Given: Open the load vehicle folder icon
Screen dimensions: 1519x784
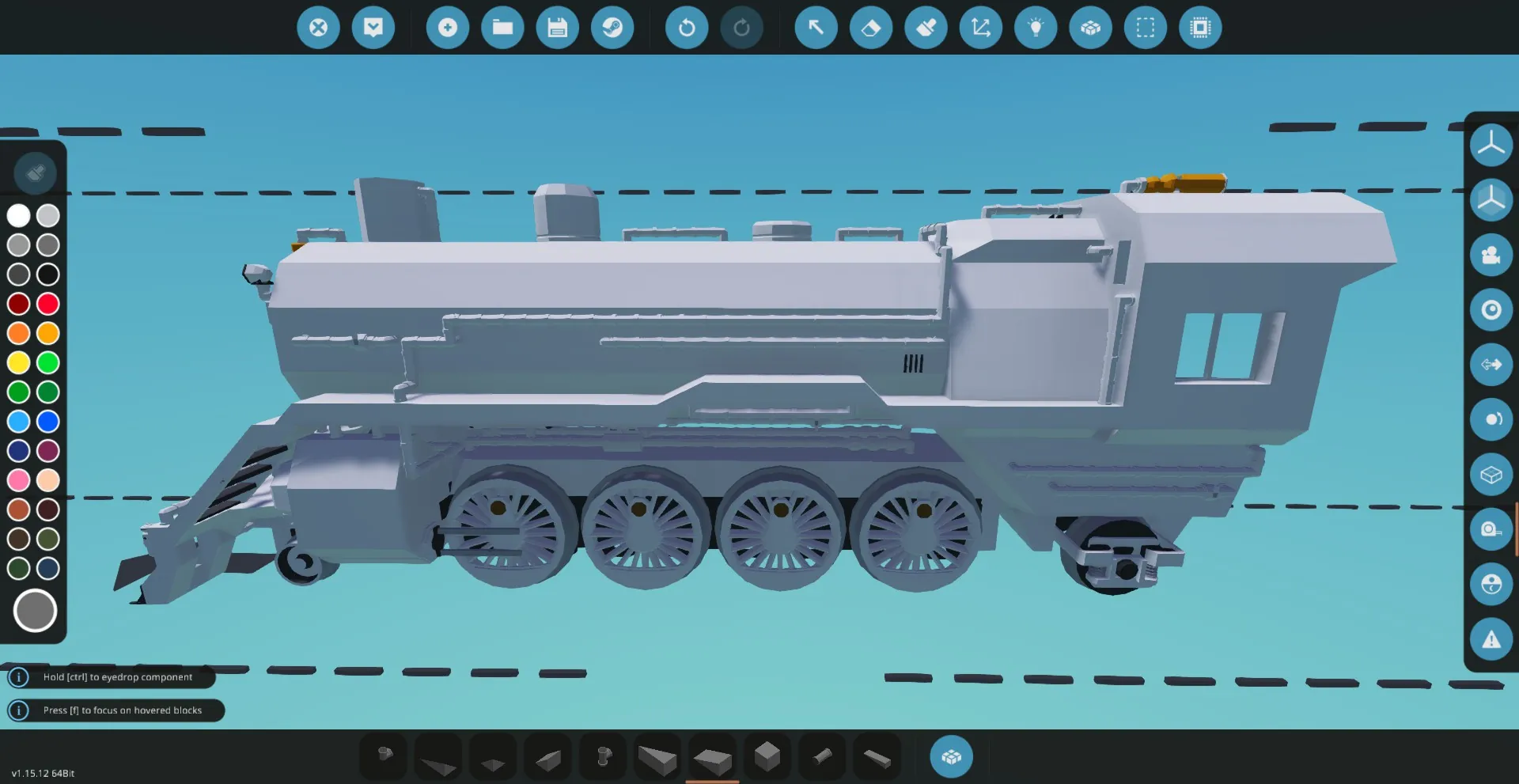Looking at the screenshot, I should [x=502, y=28].
